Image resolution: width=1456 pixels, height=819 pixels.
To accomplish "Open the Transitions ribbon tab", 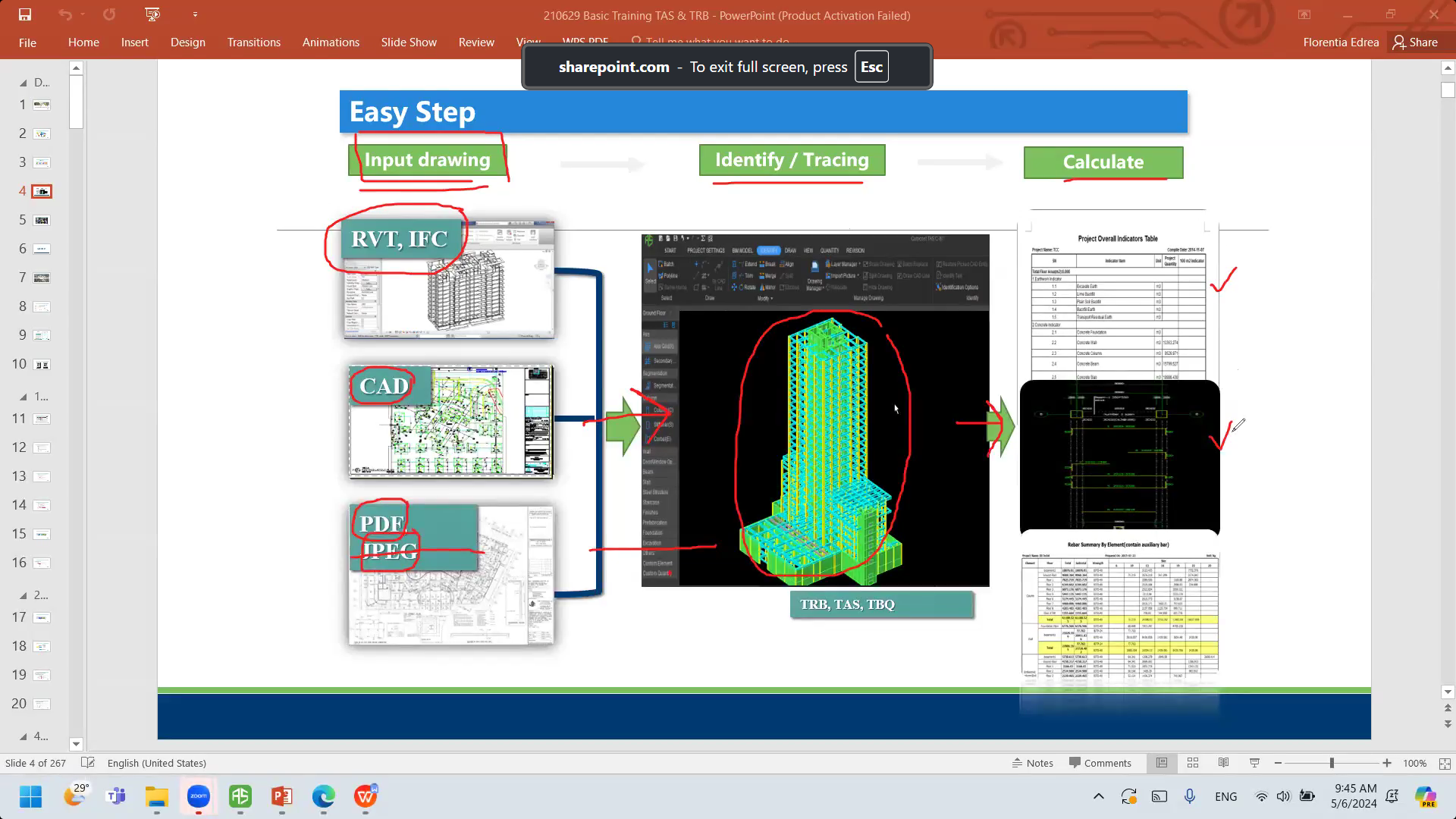I will click(253, 42).
